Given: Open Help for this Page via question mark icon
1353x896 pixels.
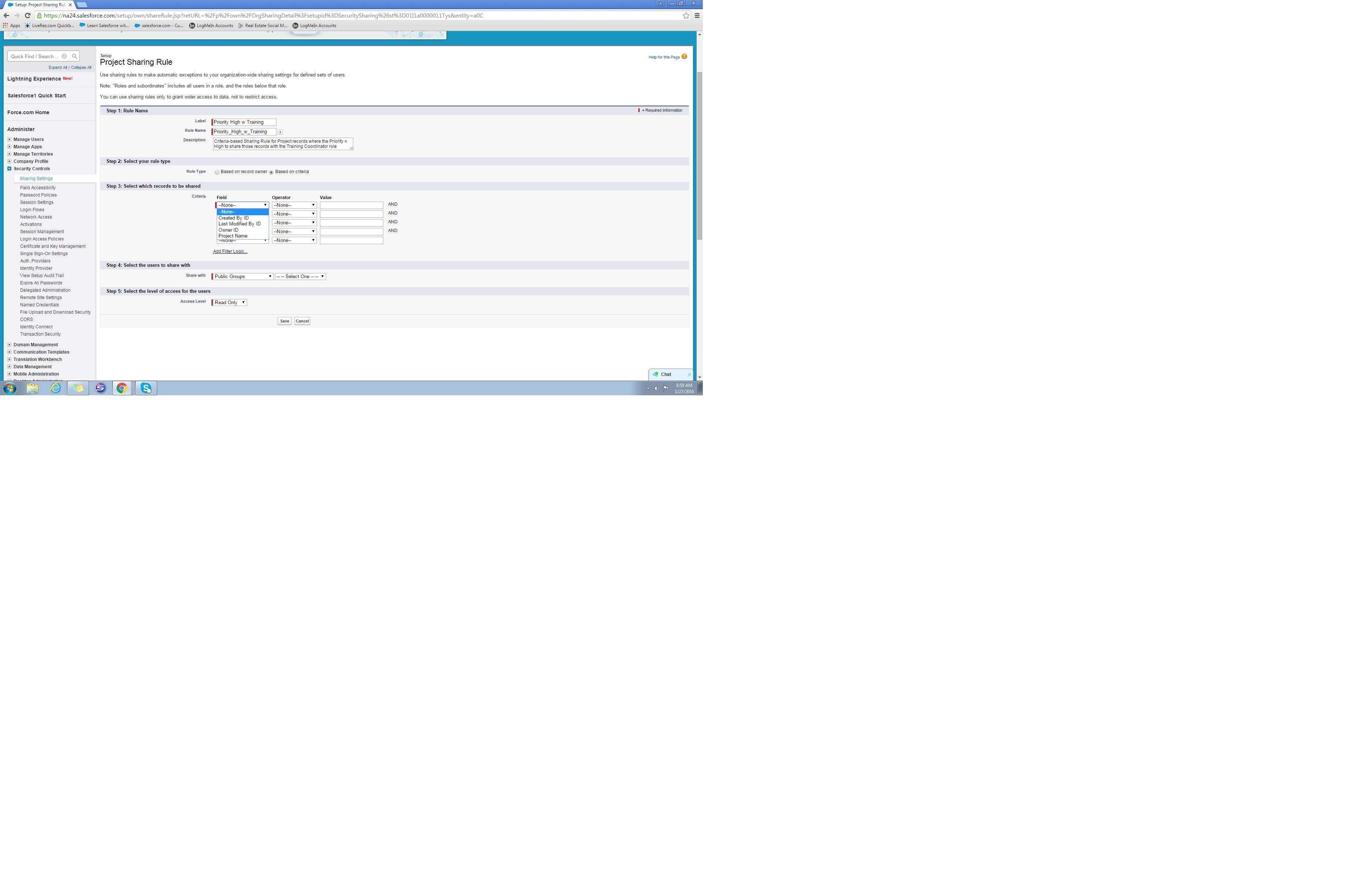Looking at the screenshot, I should (684, 57).
